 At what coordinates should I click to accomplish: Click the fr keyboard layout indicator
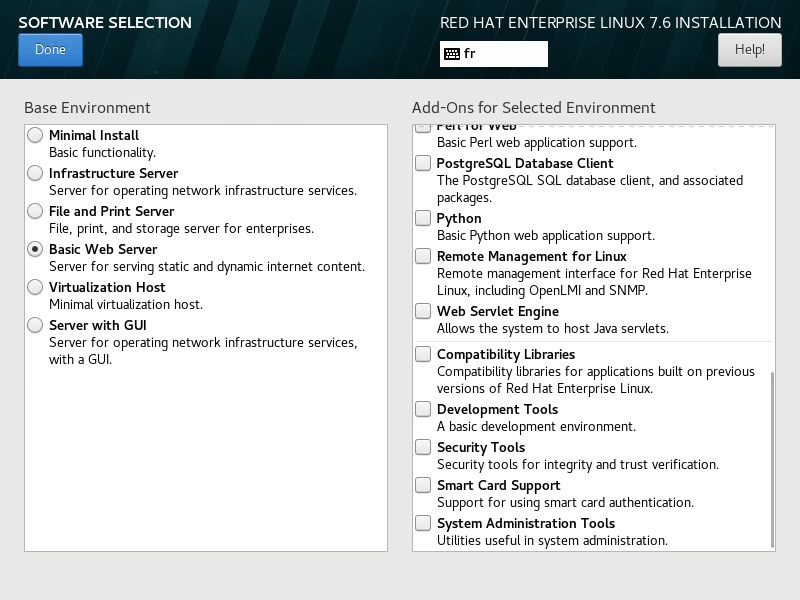point(493,54)
